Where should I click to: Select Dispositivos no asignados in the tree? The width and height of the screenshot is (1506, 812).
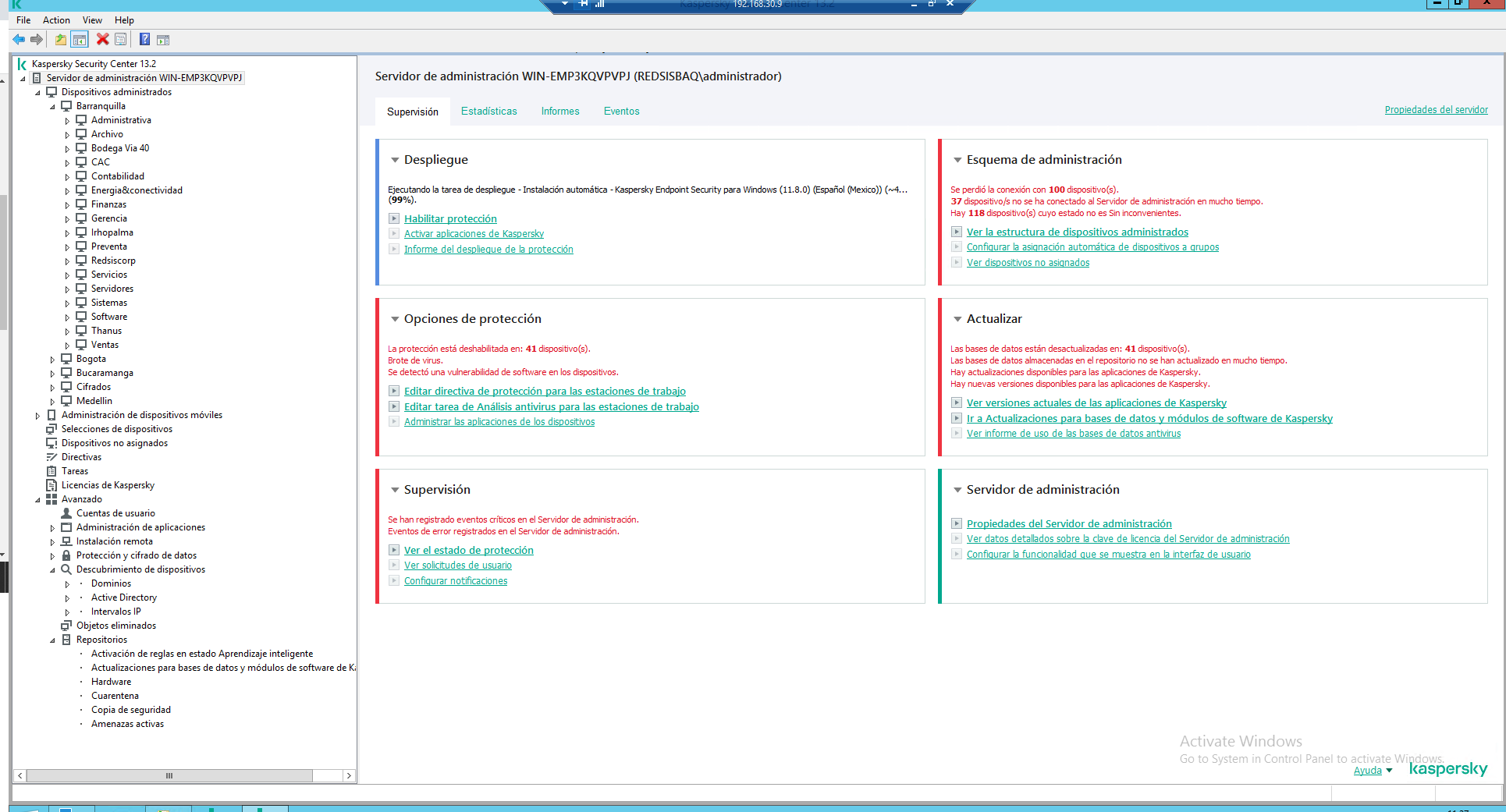click(115, 443)
